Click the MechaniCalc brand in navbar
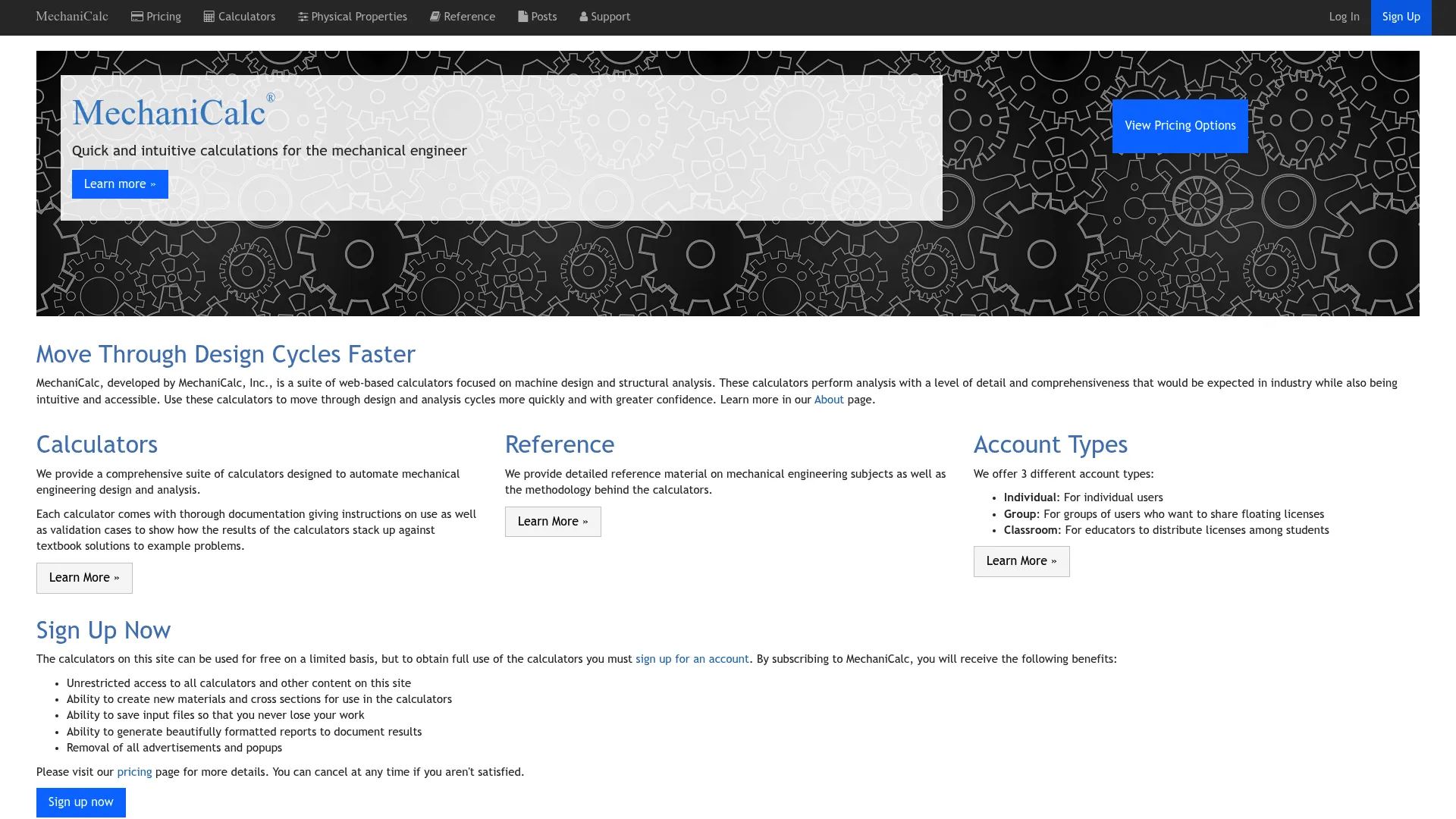The image size is (1456, 819). tap(72, 17)
